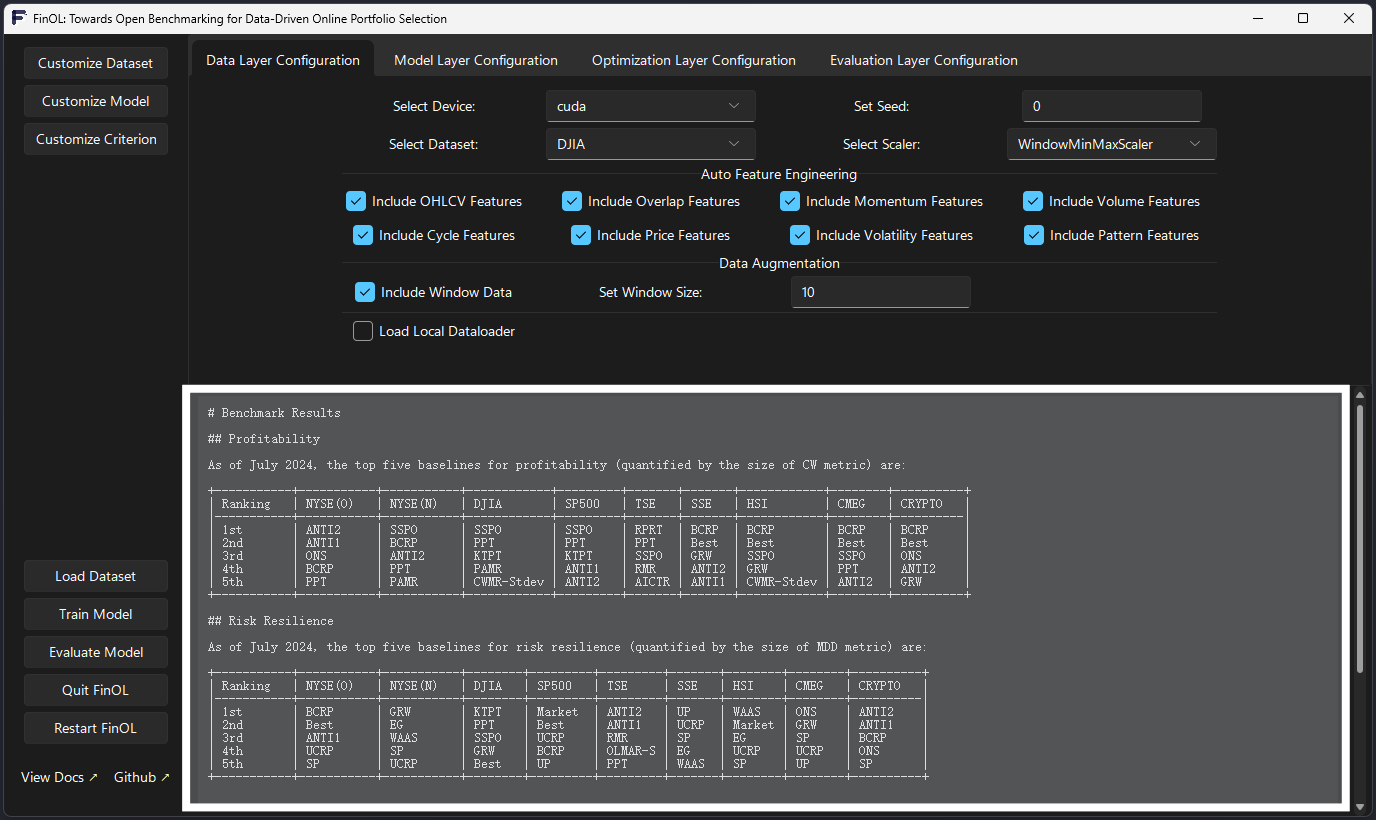This screenshot has width=1376, height=820.
Task: Click the Customize Dataset button
Action: tap(96, 63)
